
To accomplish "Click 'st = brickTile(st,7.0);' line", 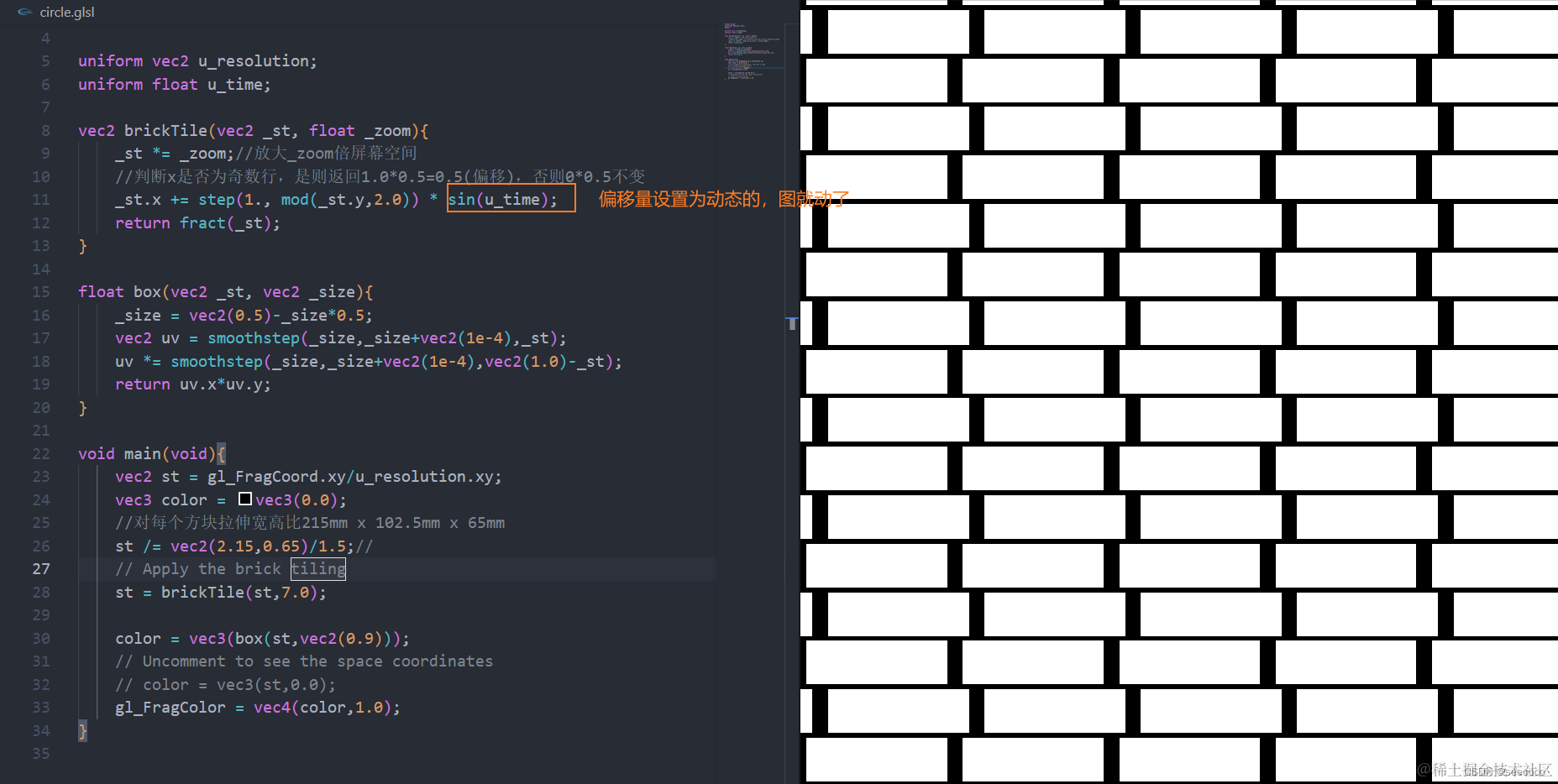I will click(221, 593).
